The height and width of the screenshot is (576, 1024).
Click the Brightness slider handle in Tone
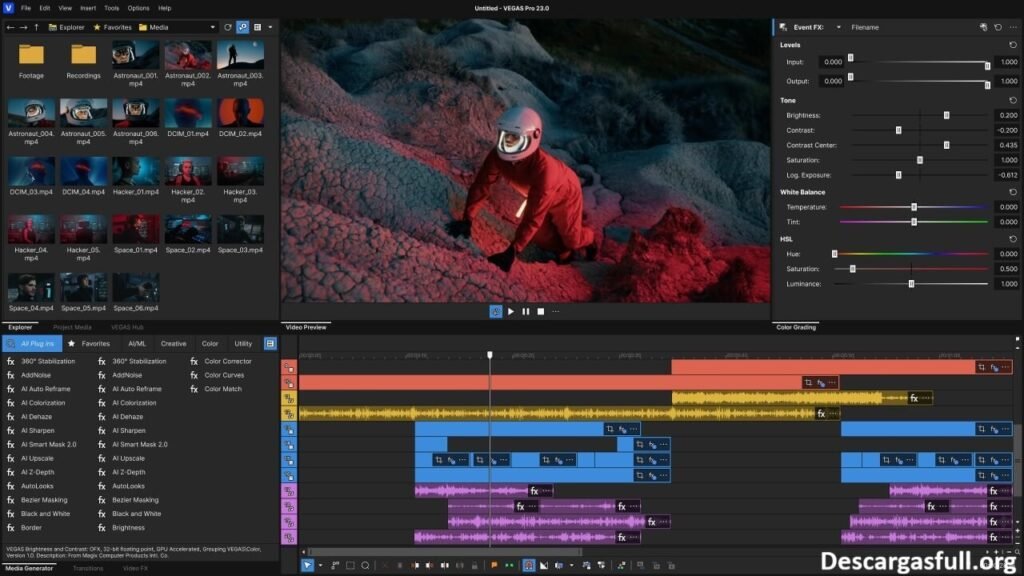click(946, 115)
